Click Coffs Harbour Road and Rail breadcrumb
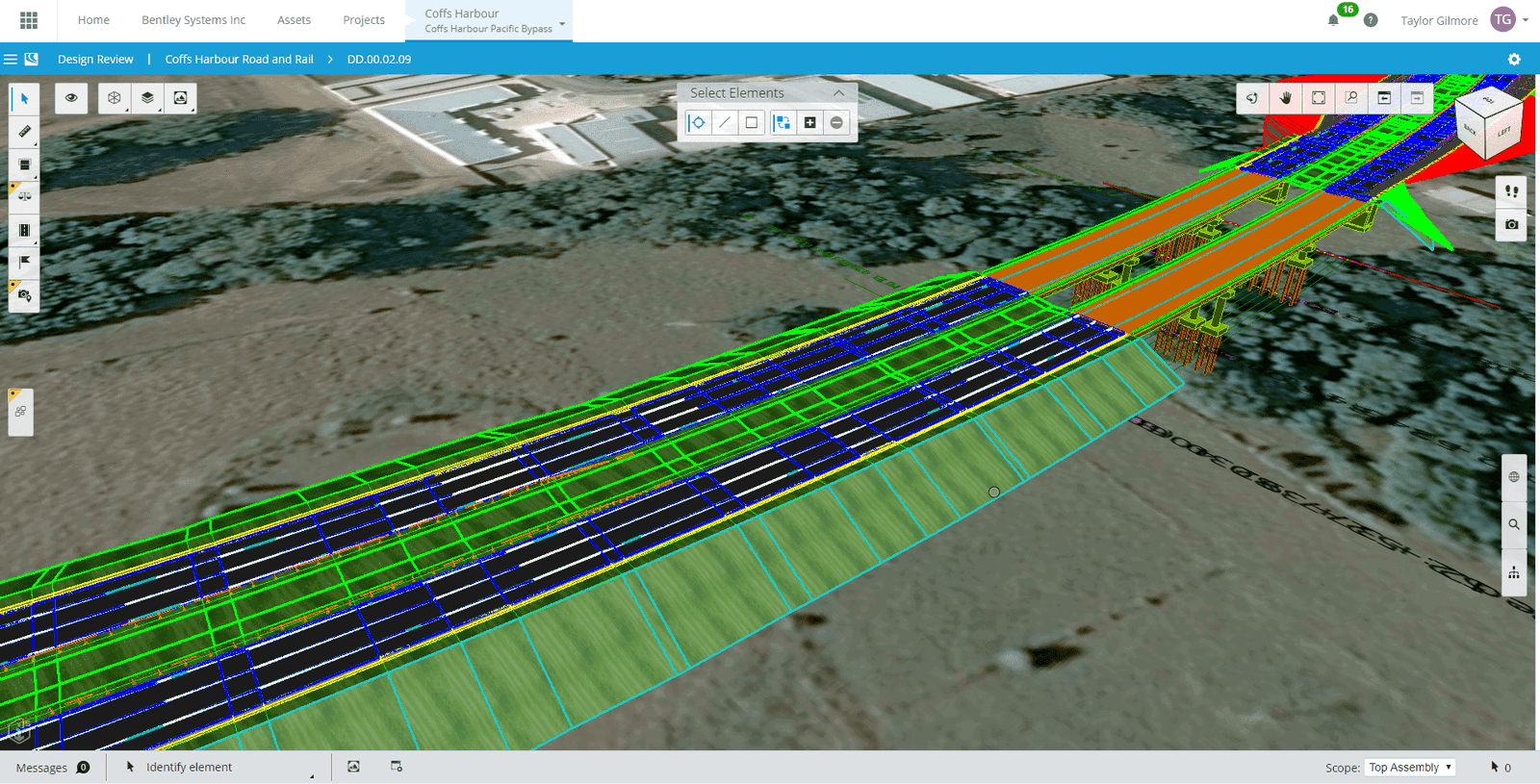Screen dimensions: 1540x784 [x=239, y=60]
